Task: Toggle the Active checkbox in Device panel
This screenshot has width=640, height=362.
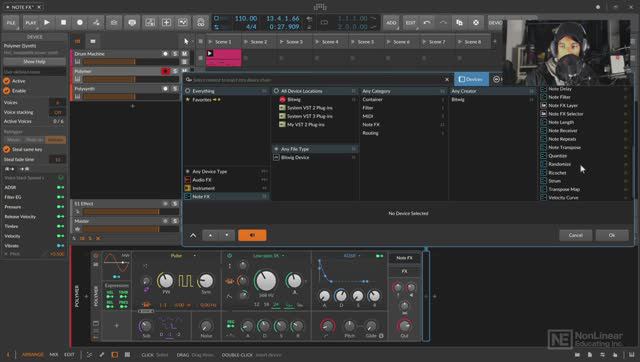Action: (x=7, y=81)
